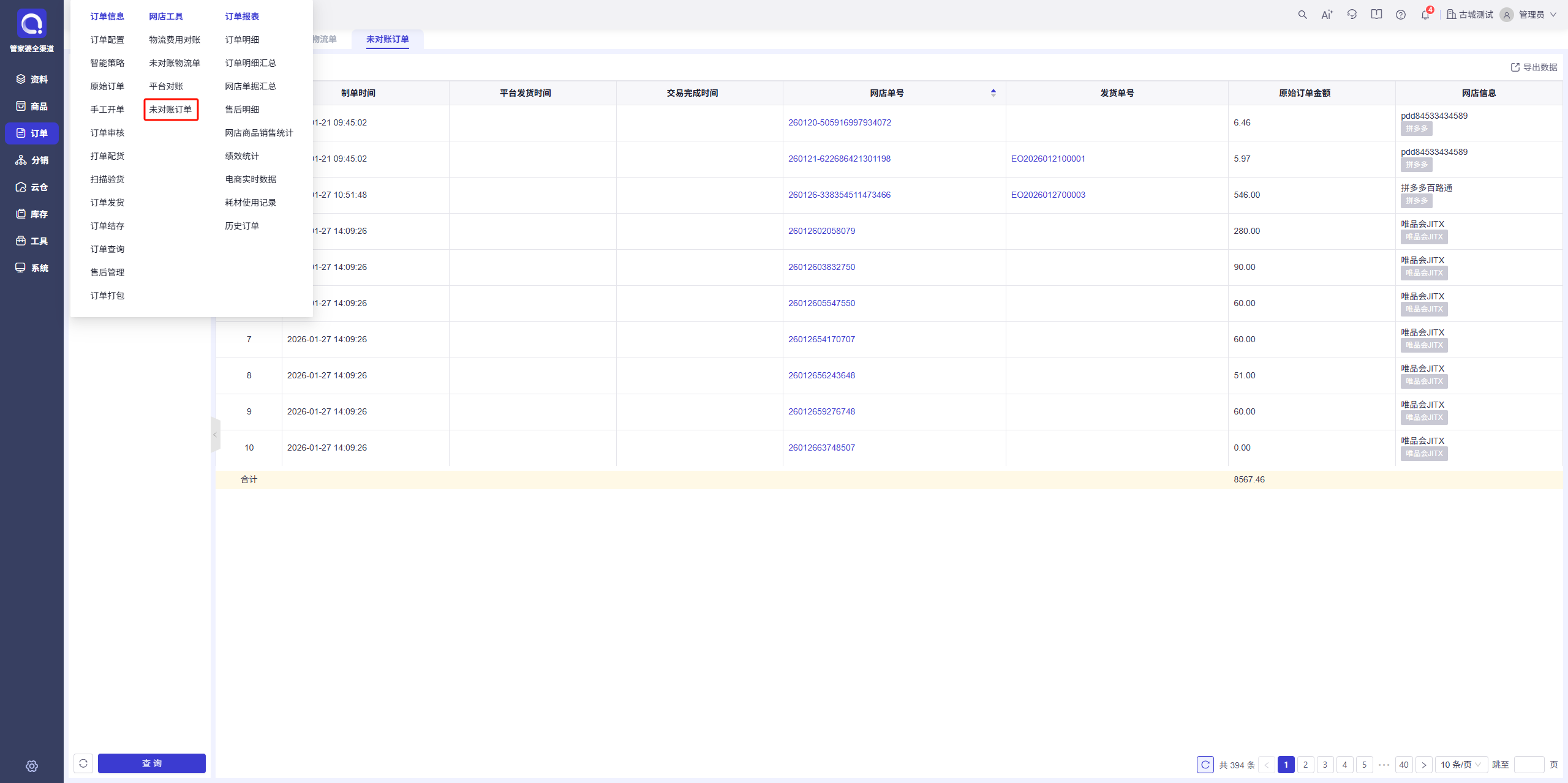Open 售后管理 menu item
The width and height of the screenshot is (1568, 783).
(x=107, y=272)
